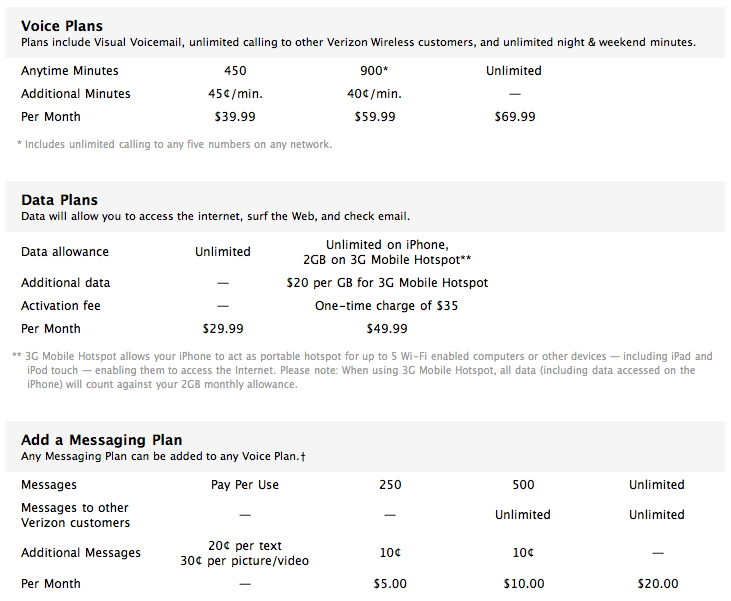Viewport: 731px width, 601px height.
Task: Select the 500 messages plan
Action: (523, 485)
